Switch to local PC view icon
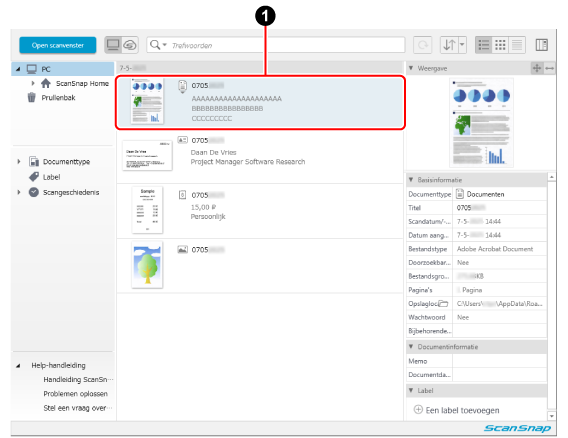The height and width of the screenshot is (438, 568). click(x=113, y=45)
